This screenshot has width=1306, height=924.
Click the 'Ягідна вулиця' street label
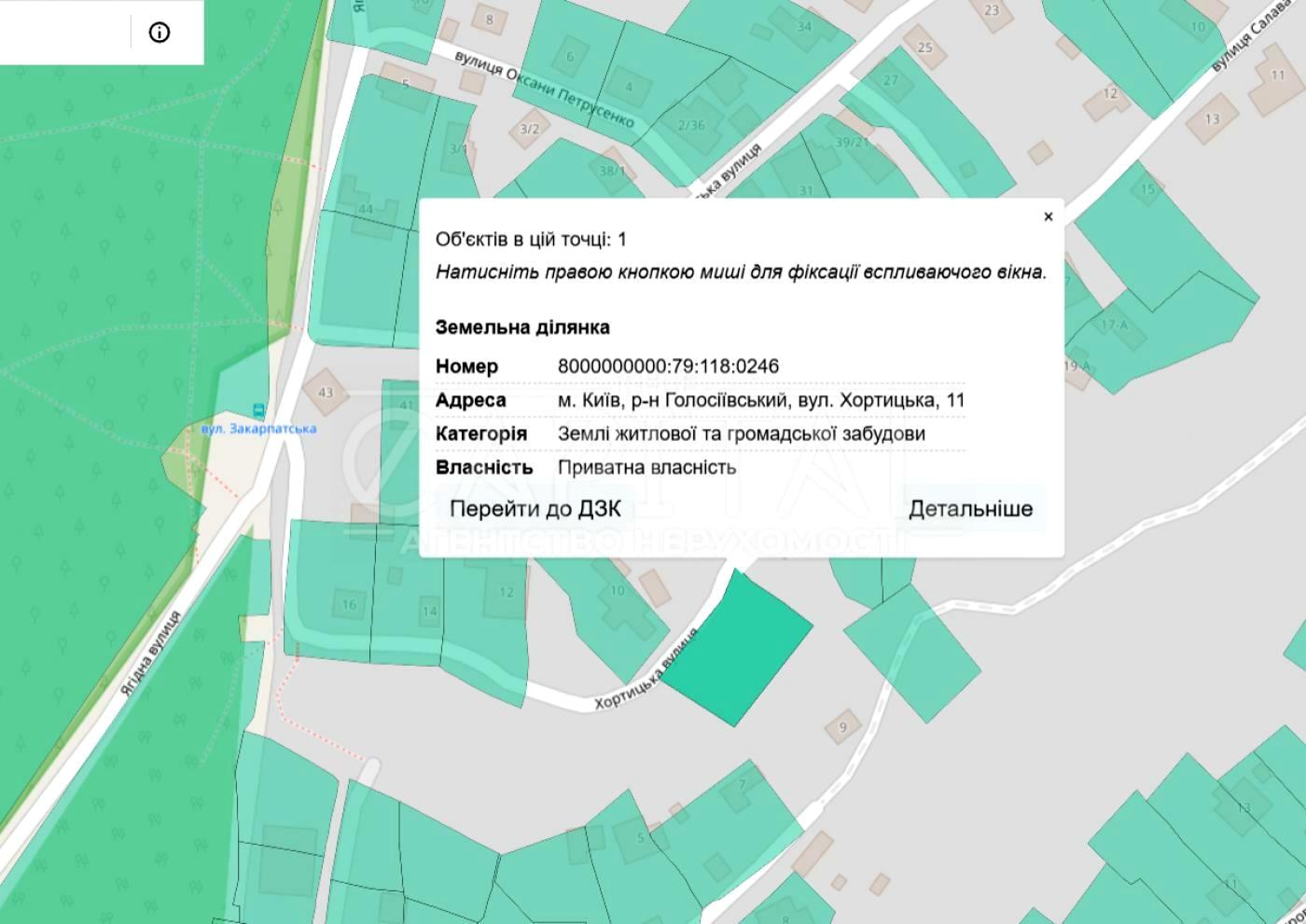pos(150,654)
